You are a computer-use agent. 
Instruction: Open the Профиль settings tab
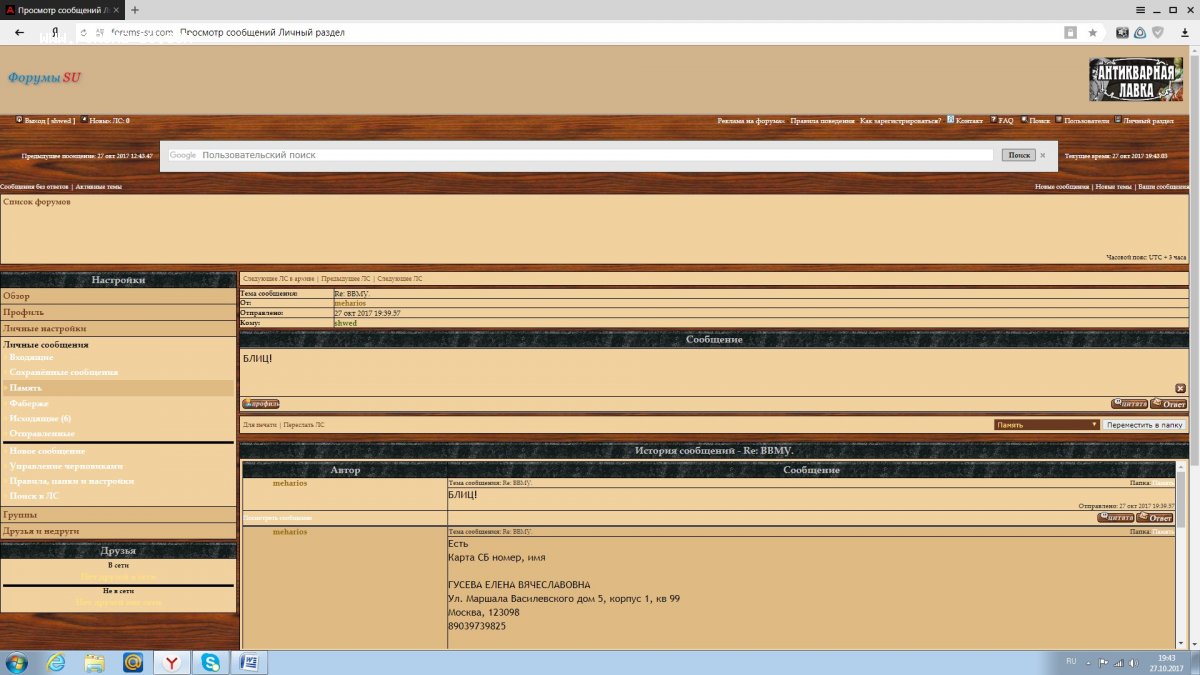(23, 312)
